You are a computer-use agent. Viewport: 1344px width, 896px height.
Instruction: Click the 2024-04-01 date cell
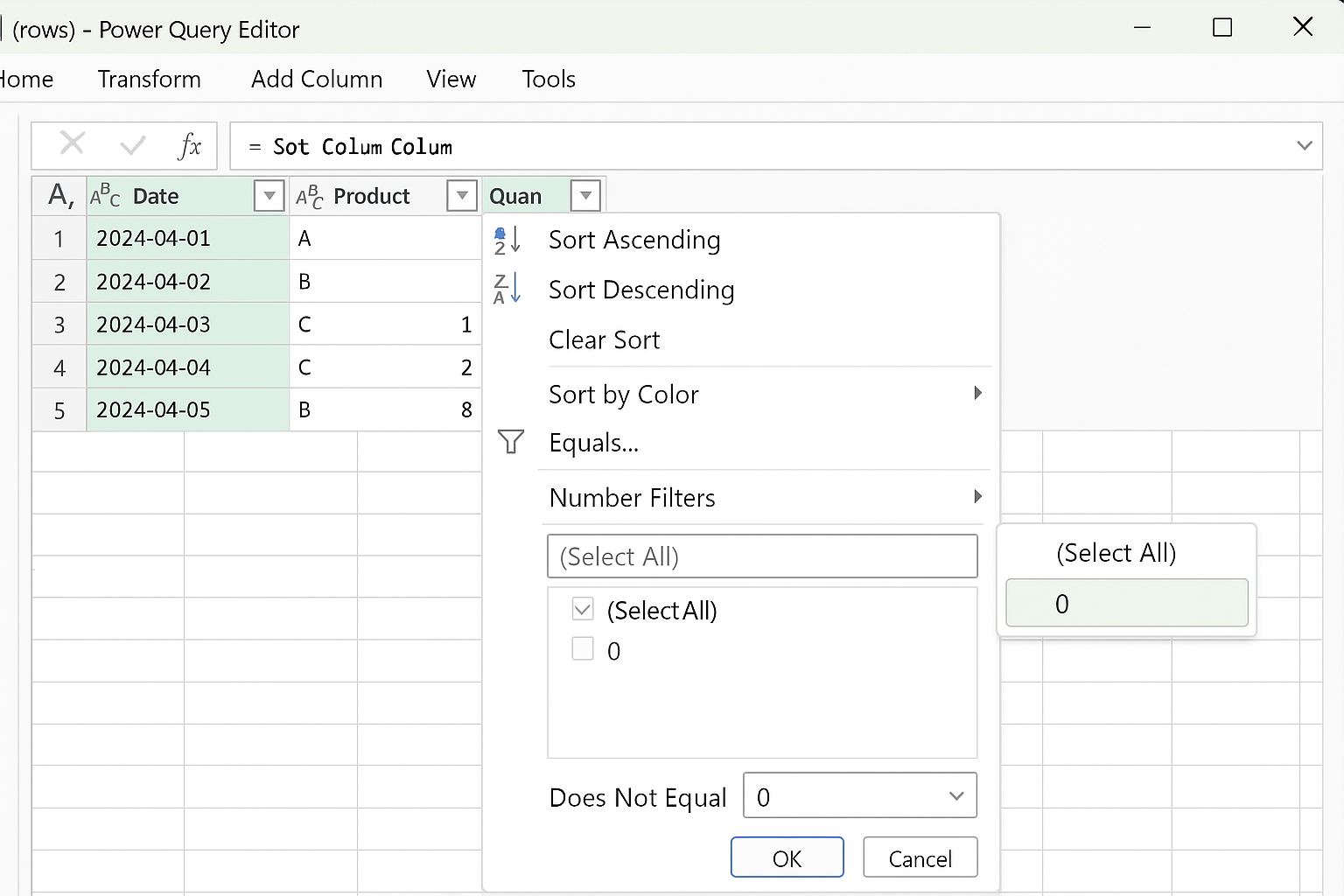click(x=188, y=238)
